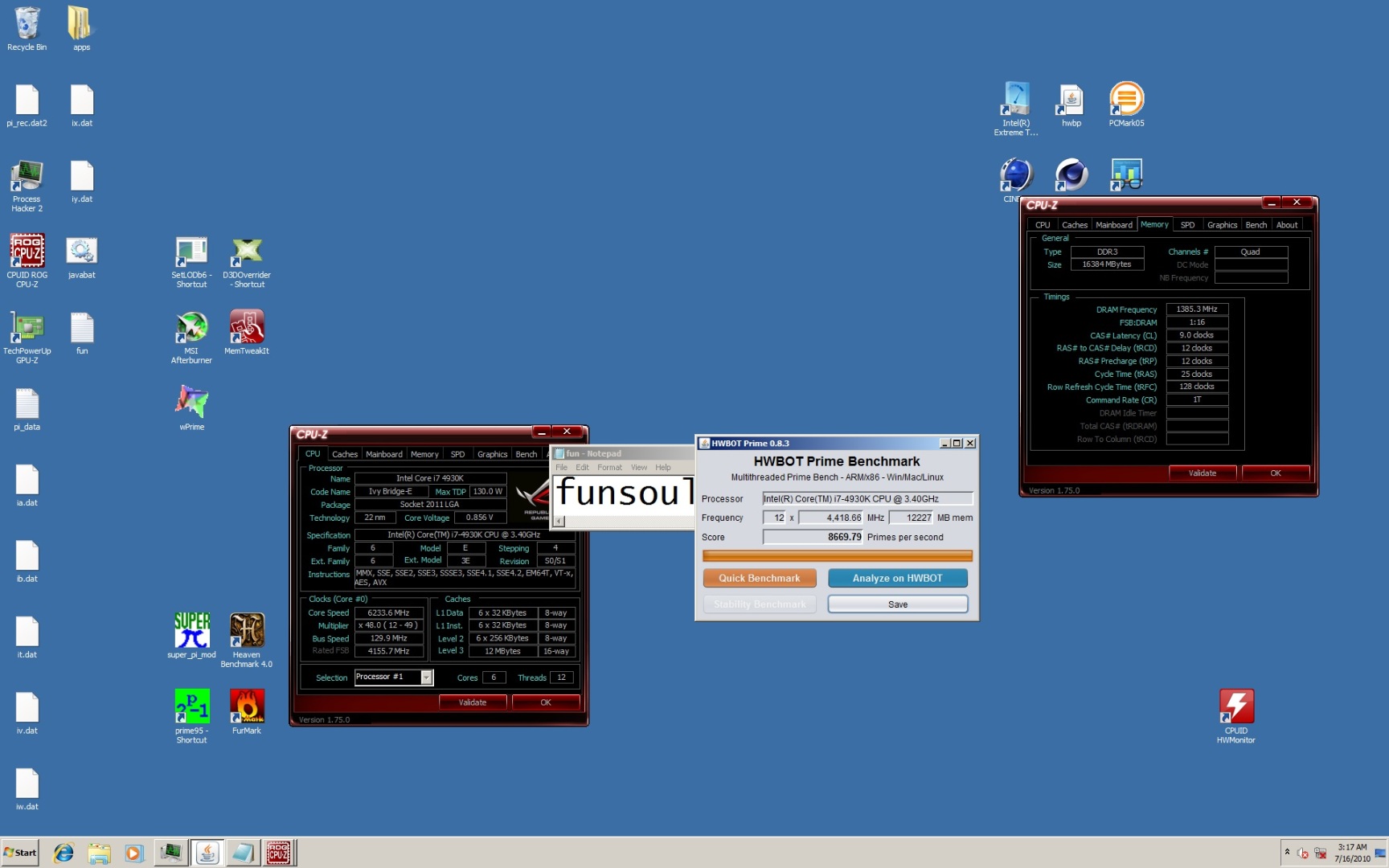Click Save in HWBOT Prime
1389x868 pixels.
pos(898,604)
